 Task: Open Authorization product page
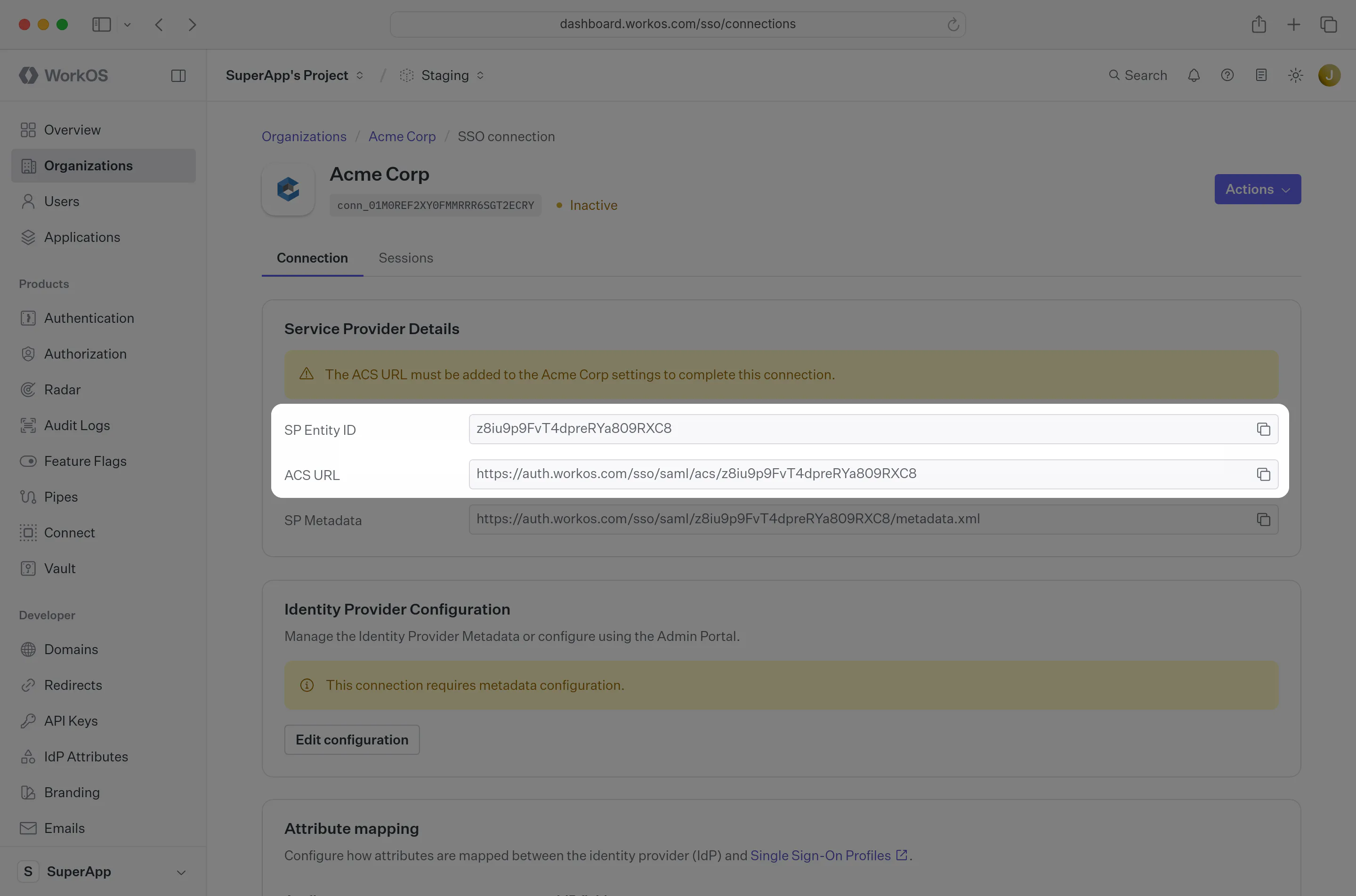104,354
